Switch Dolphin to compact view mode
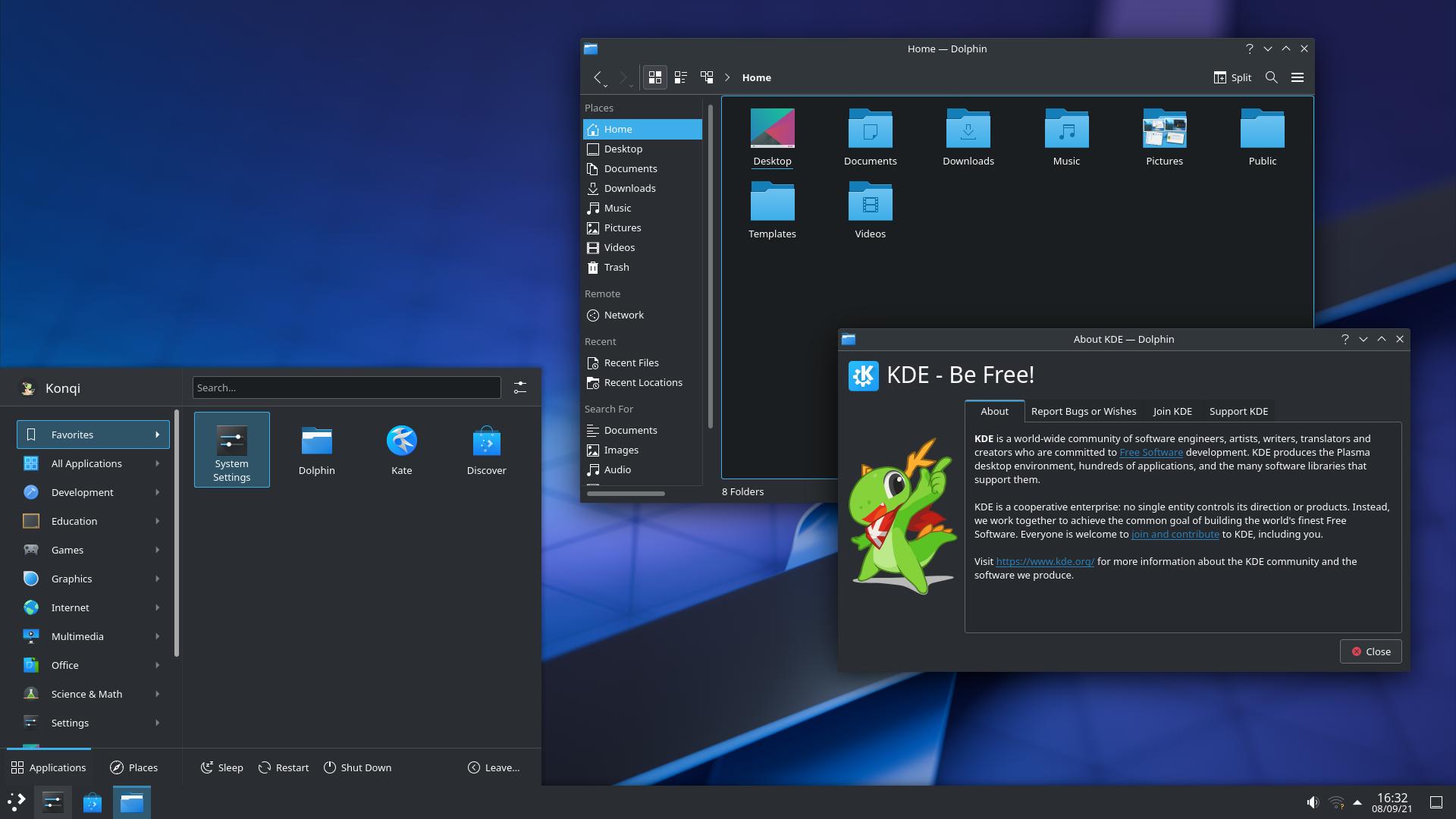Screen dimensions: 1456x819 [681, 77]
